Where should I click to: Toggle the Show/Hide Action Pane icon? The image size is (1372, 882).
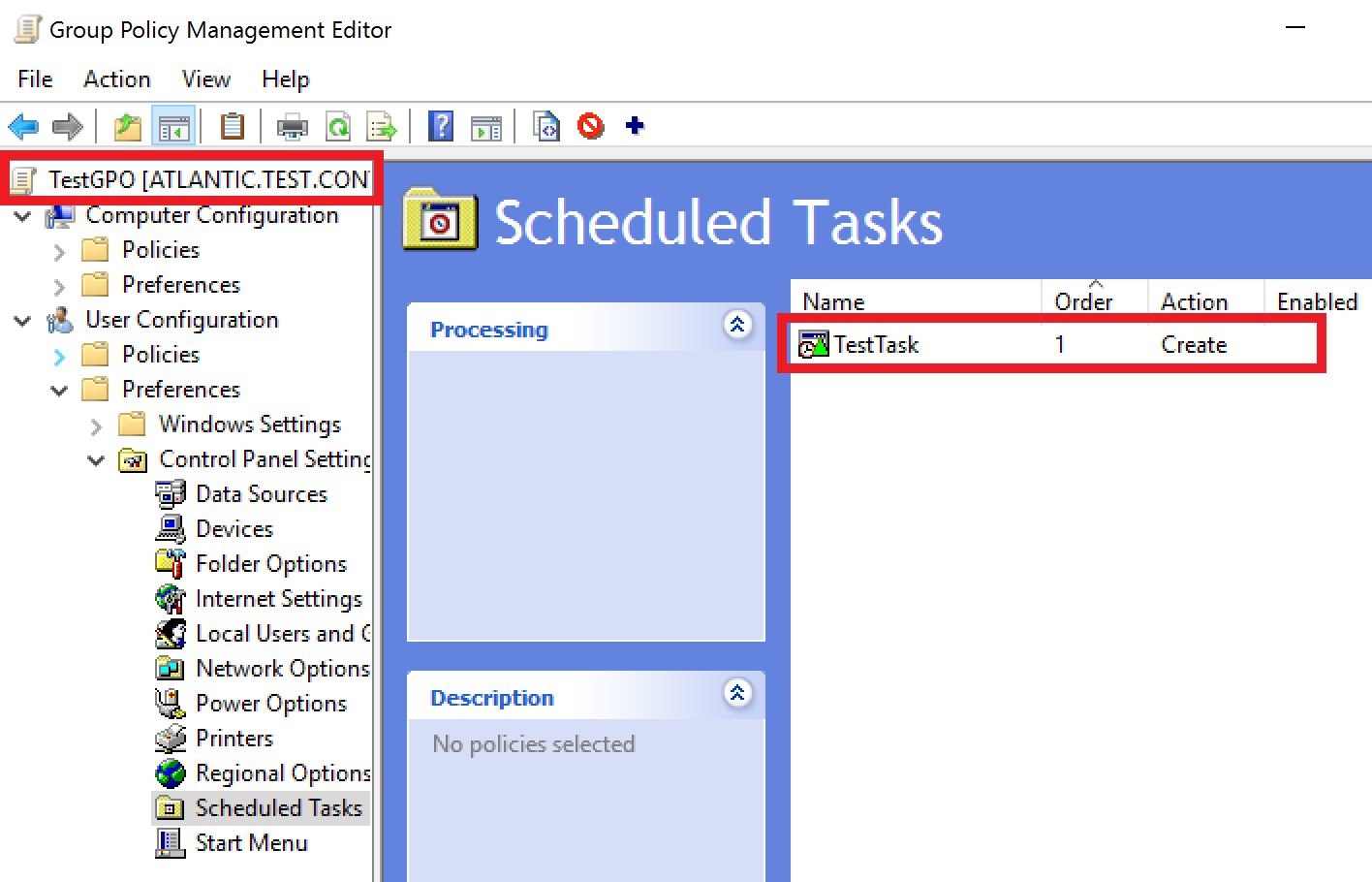(486, 126)
